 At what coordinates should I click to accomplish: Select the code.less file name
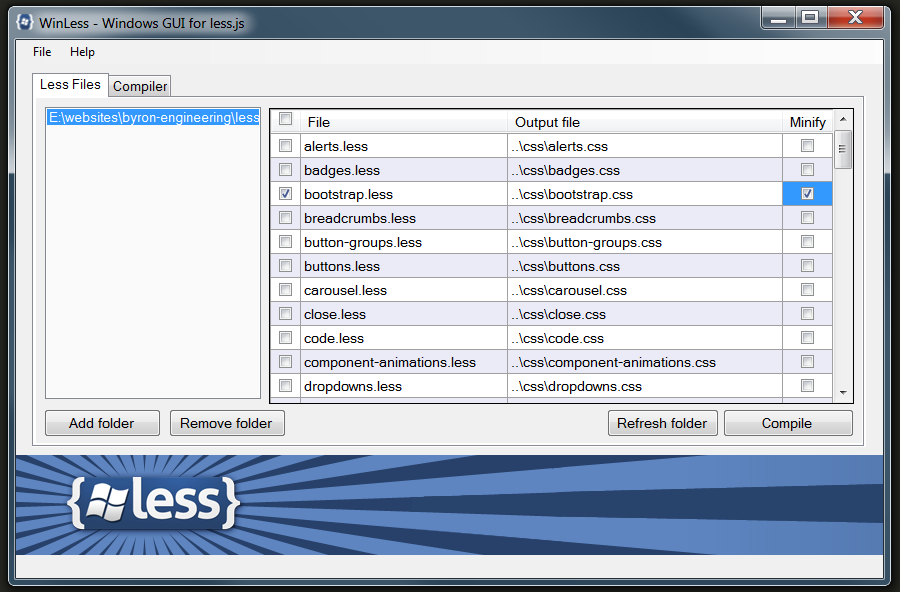pos(334,339)
